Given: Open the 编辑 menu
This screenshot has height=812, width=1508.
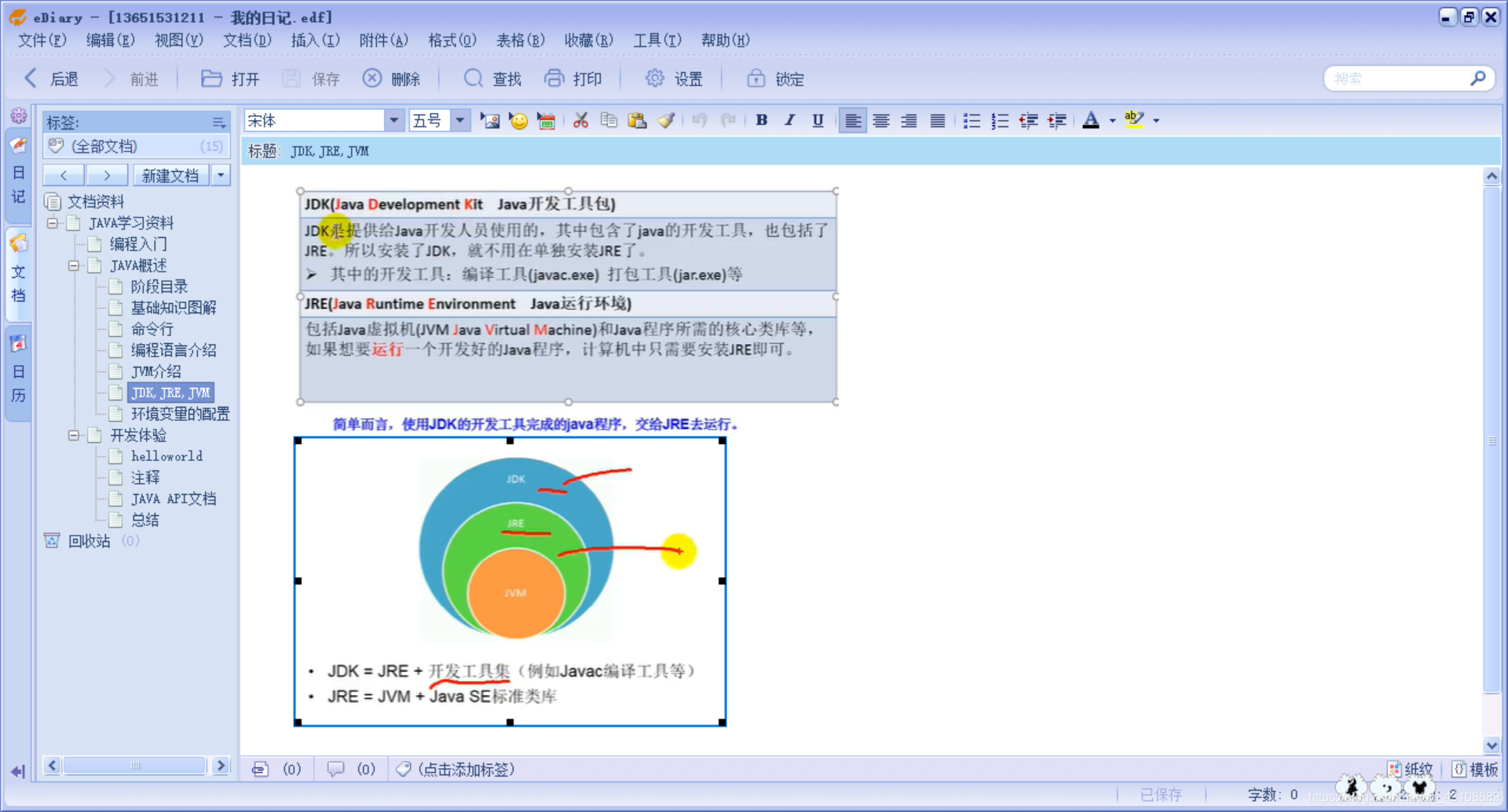Looking at the screenshot, I should tap(111, 40).
